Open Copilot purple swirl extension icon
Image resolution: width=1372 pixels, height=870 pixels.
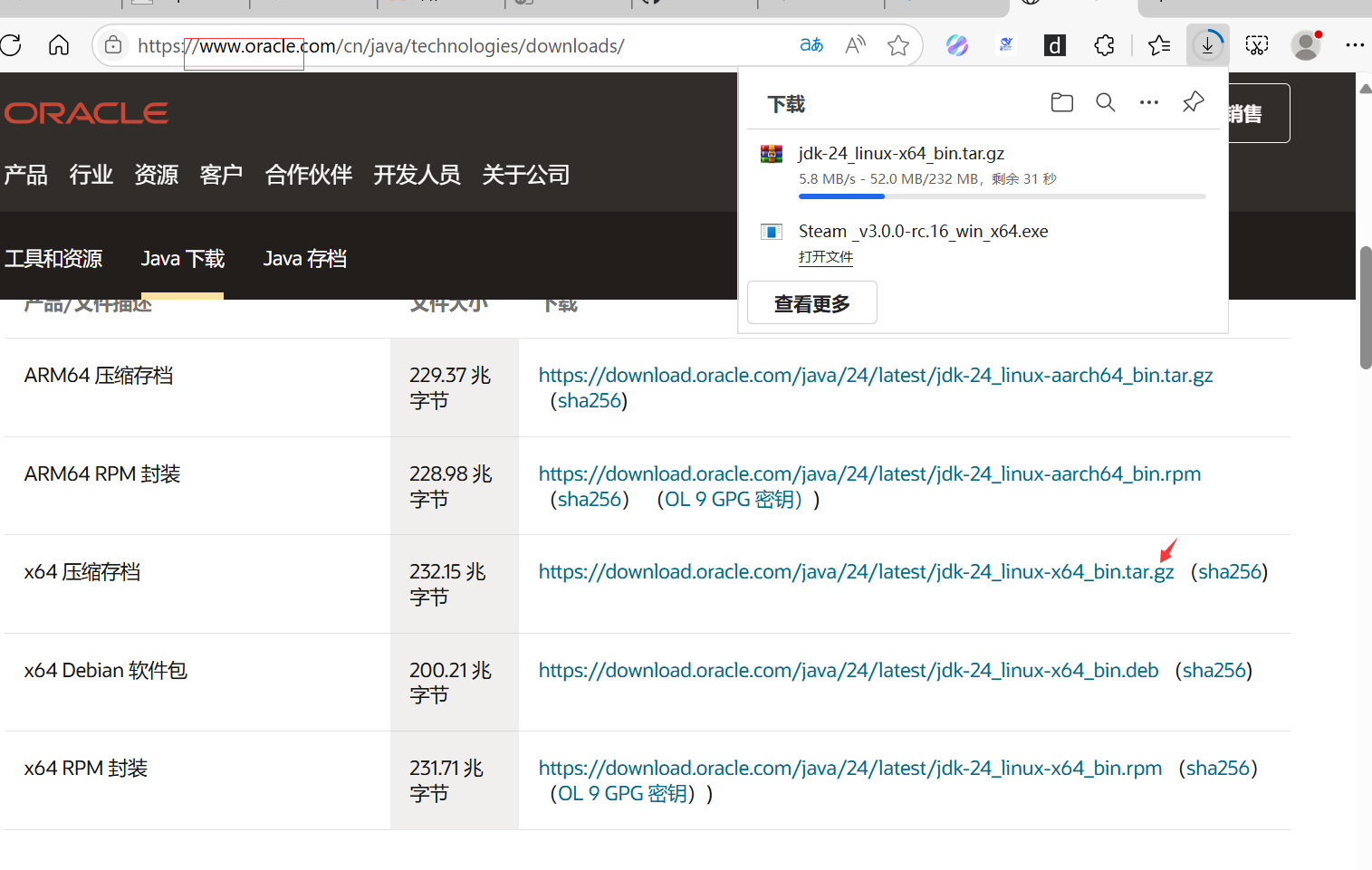coord(957,45)
